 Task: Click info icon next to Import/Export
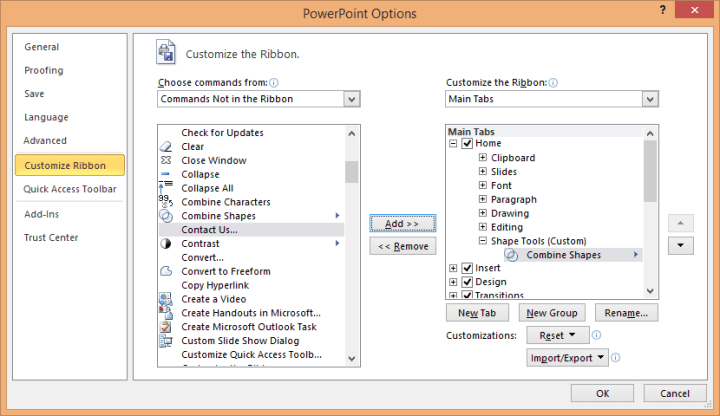616,357
